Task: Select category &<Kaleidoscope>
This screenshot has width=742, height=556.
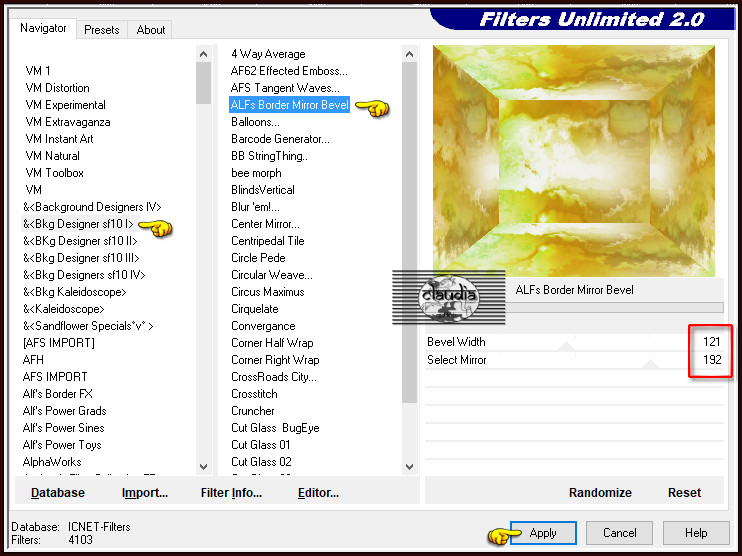Action: [63, 309]
